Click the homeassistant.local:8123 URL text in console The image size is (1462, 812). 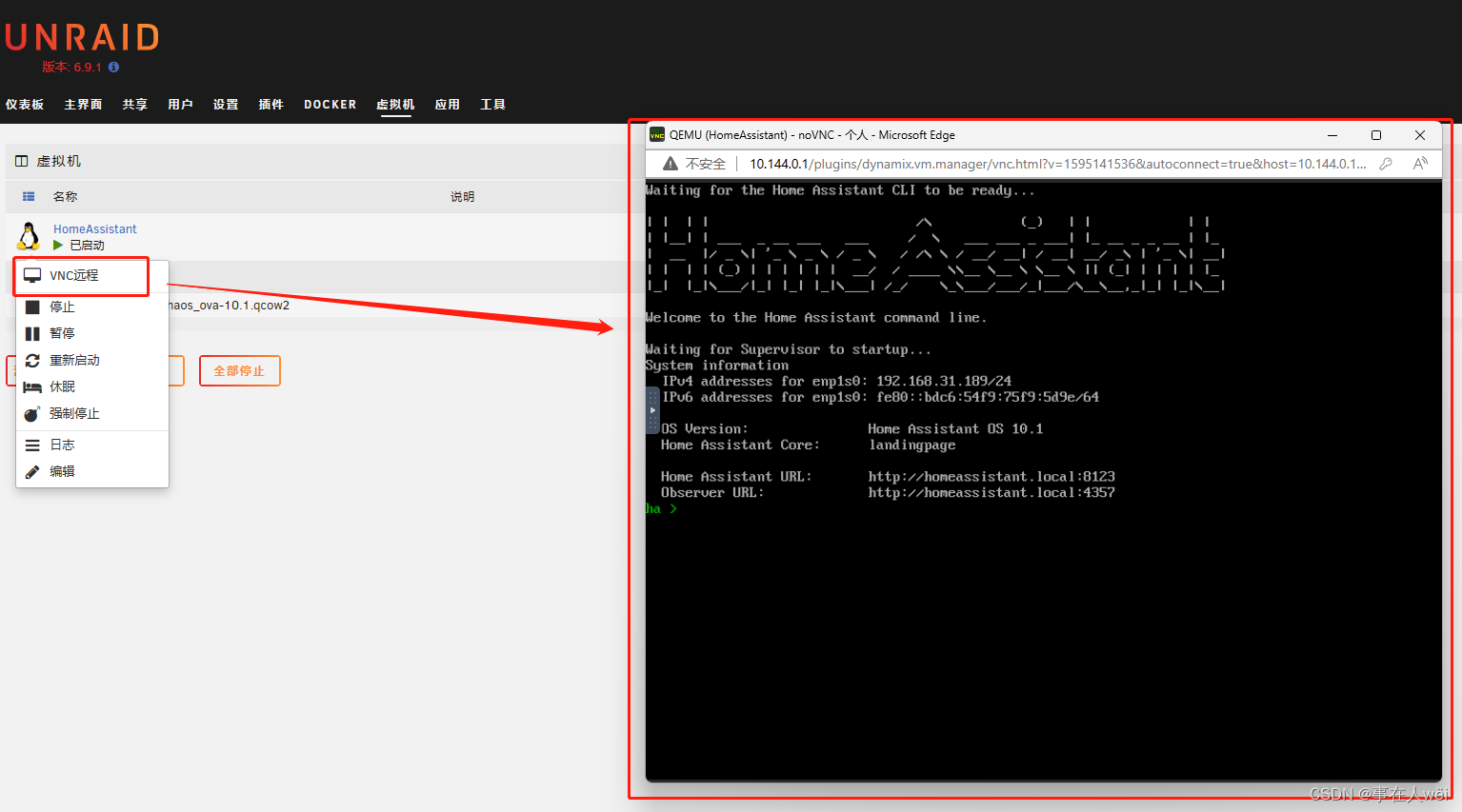[x=991, y=476]
